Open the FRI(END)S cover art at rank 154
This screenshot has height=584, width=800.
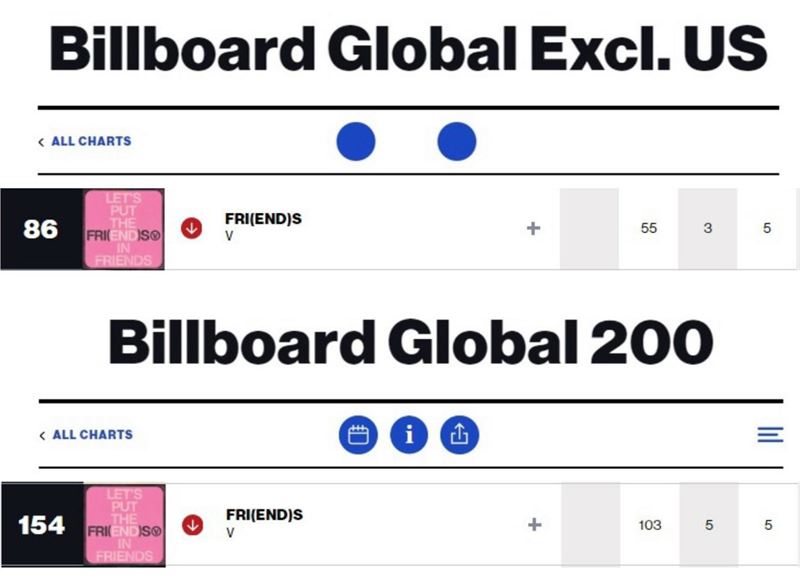point(124,525)
